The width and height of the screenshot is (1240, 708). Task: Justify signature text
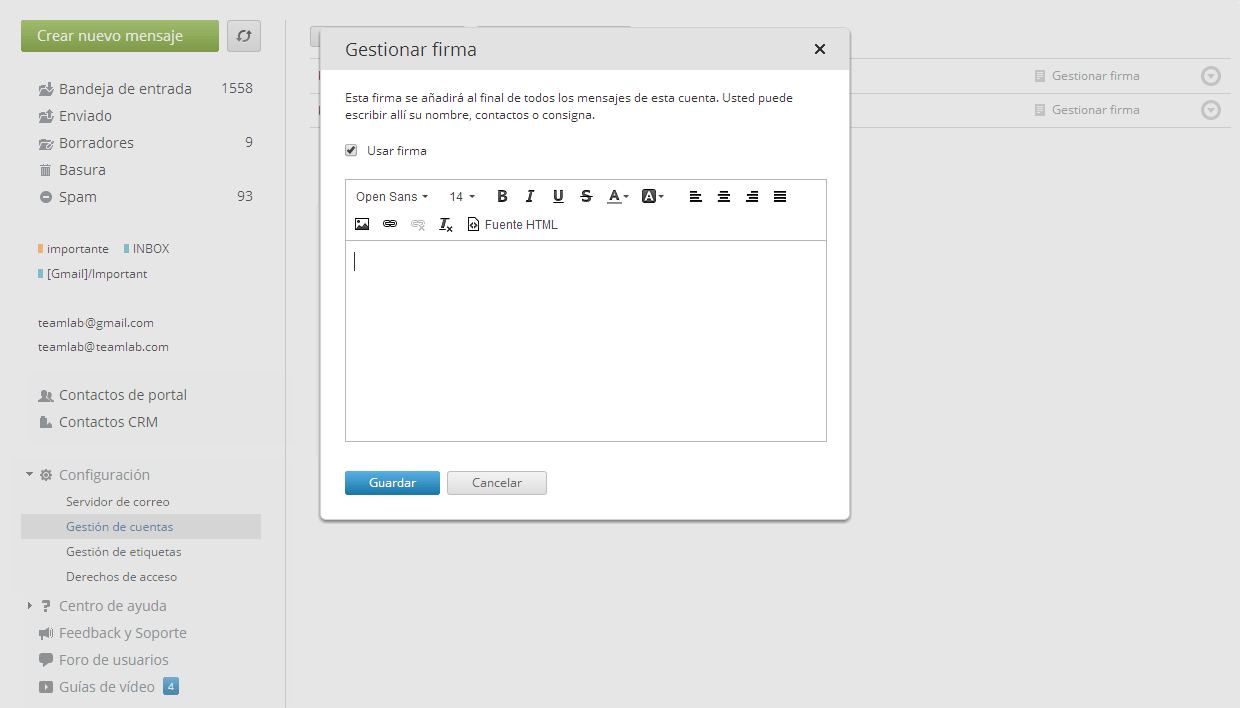780,196
